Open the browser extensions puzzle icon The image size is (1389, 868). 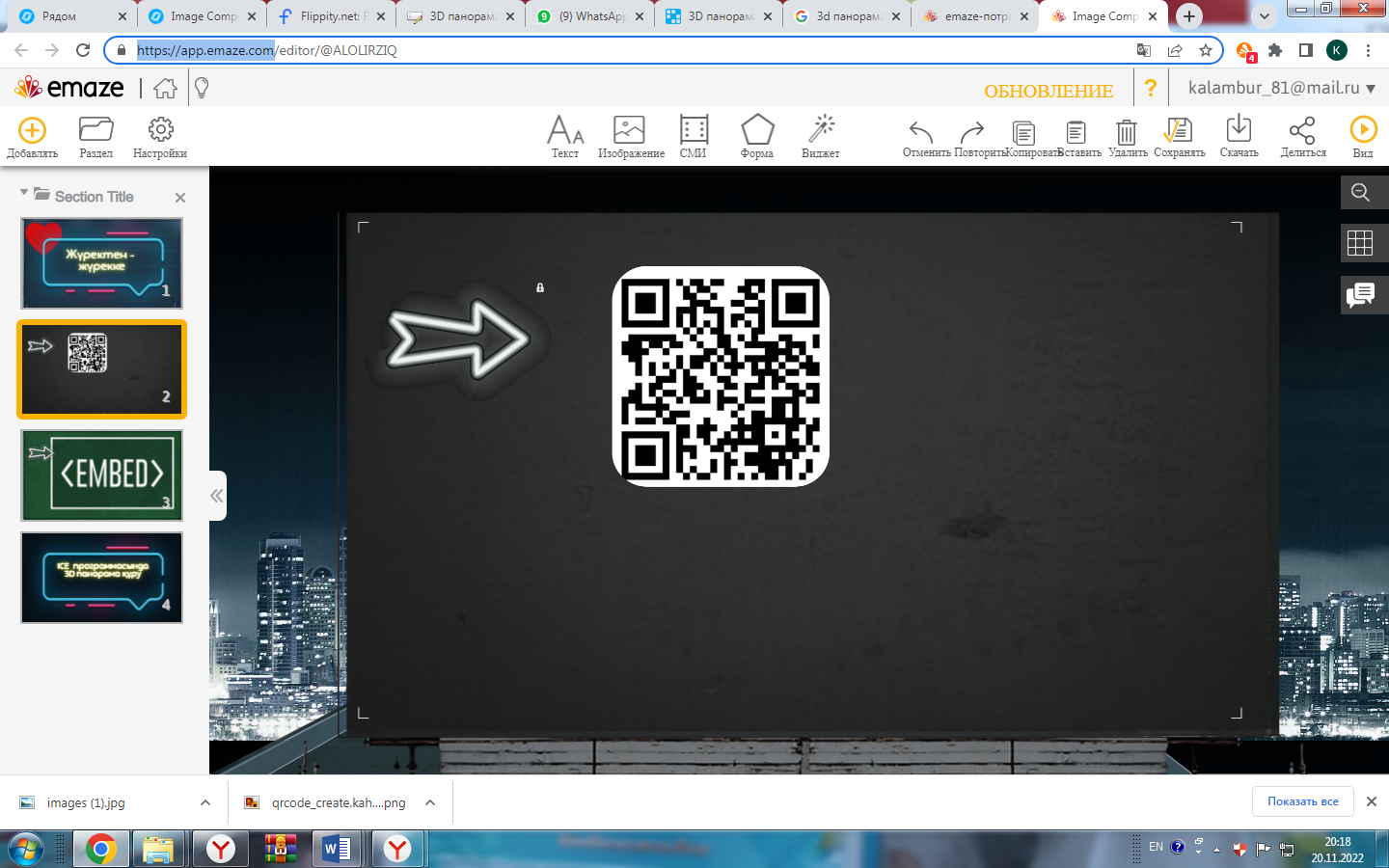point(1275,50)
